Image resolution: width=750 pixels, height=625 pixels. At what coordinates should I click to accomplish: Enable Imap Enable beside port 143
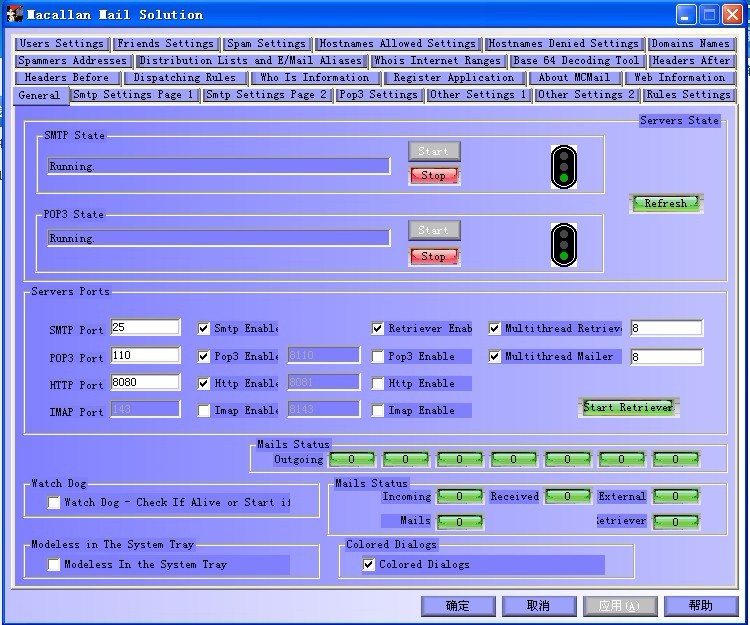tap(203, 410)
